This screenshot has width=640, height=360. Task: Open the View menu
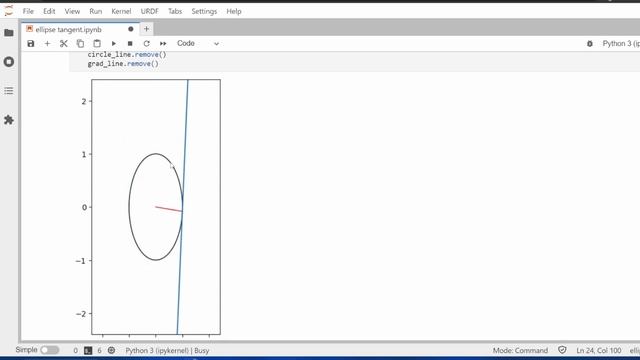tap(72, 11)
